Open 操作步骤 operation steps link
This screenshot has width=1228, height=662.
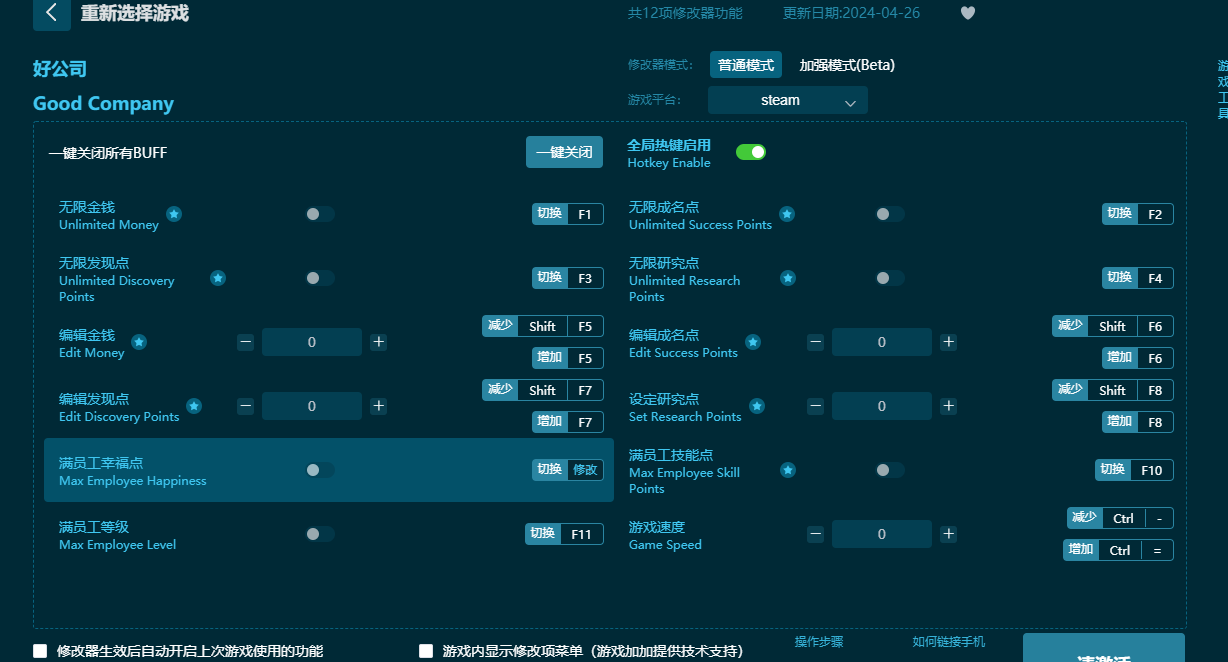click(x=819, y=642)
